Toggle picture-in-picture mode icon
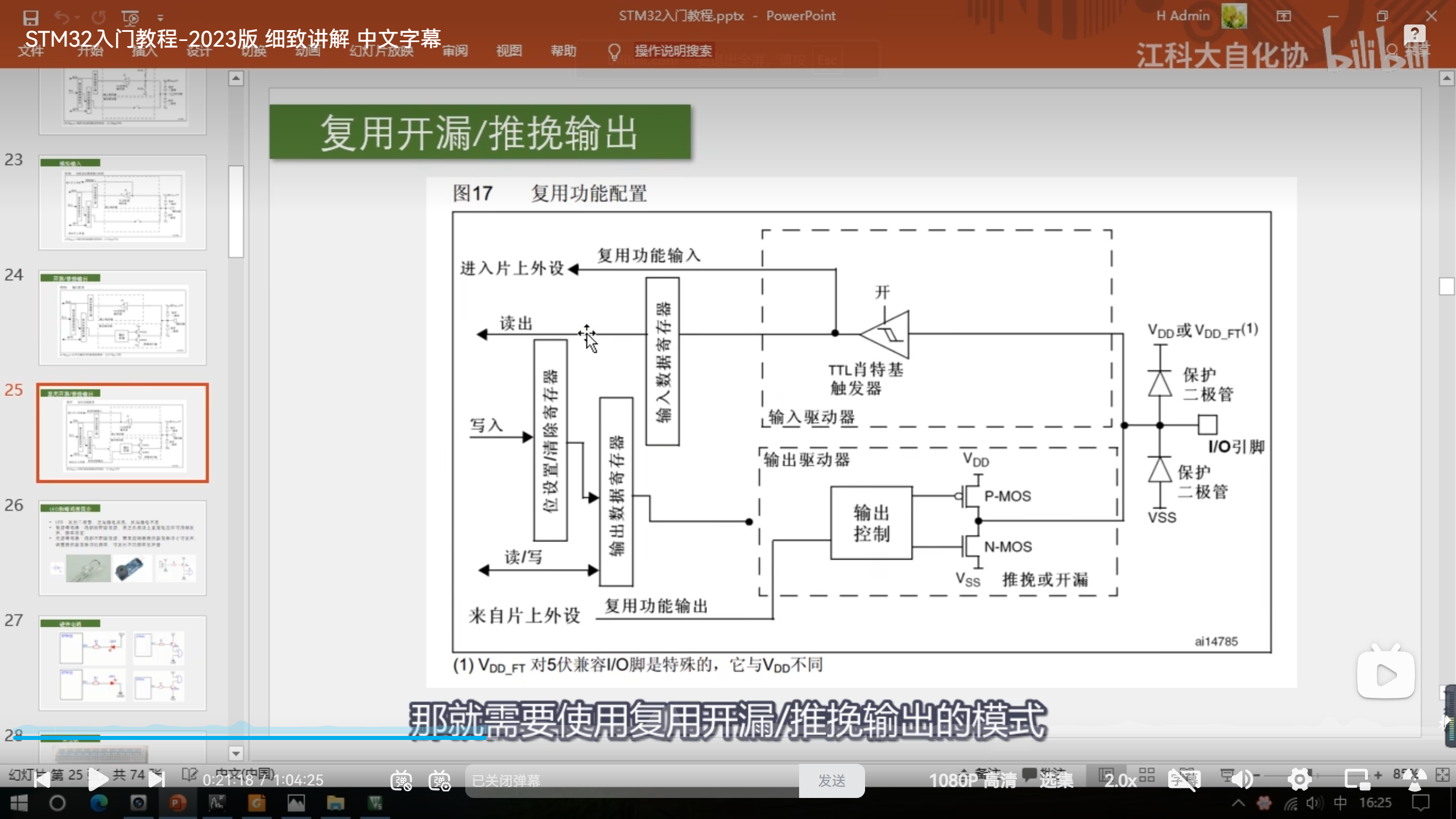 click(x=1356, y=780)
